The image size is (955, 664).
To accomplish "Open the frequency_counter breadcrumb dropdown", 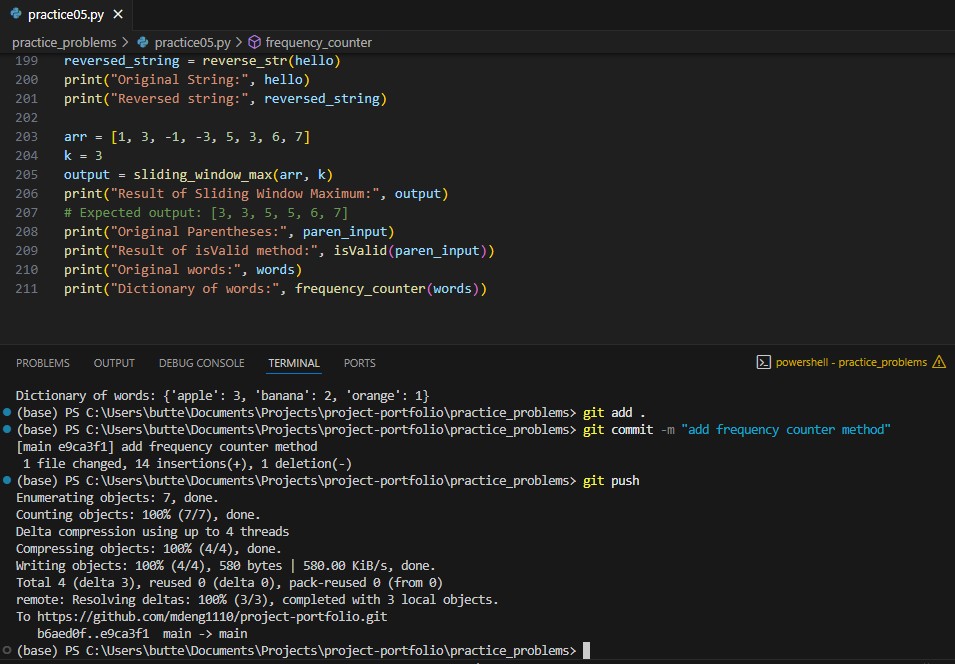I will click(x=320, y=43).
